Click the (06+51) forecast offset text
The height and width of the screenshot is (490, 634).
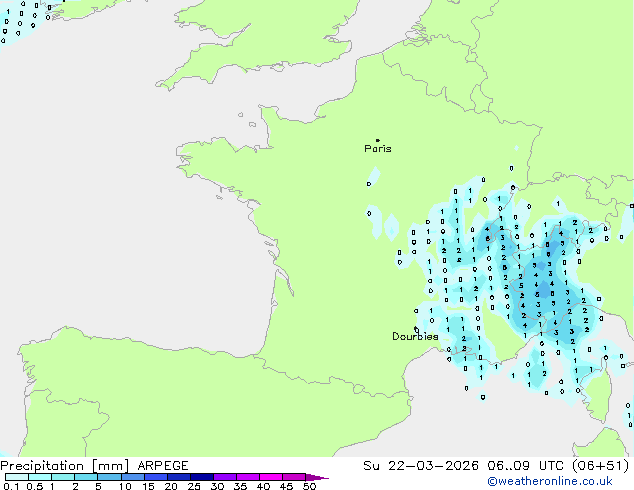pos(600,466)
